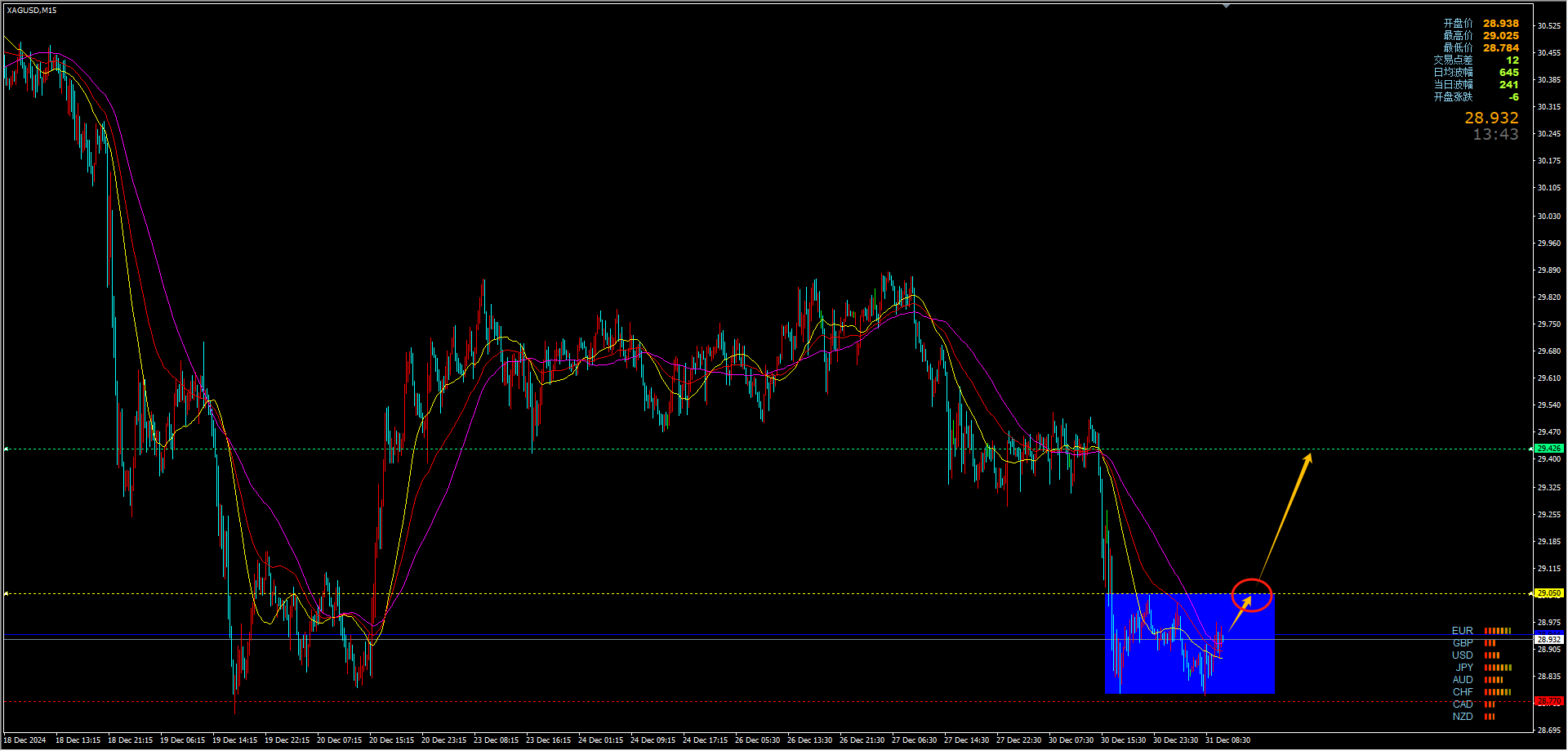Click the CHF strength meter bars
The width and height of the screenshot is (1568, 751).
click(x=1498, y=692)
